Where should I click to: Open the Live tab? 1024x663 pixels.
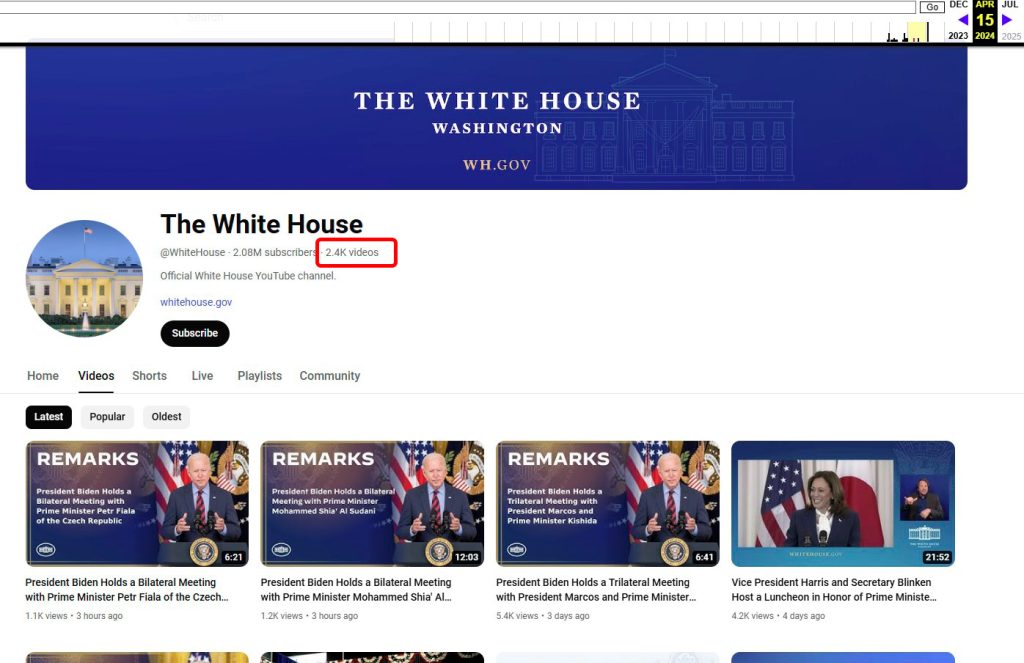[x=202, y=376]
